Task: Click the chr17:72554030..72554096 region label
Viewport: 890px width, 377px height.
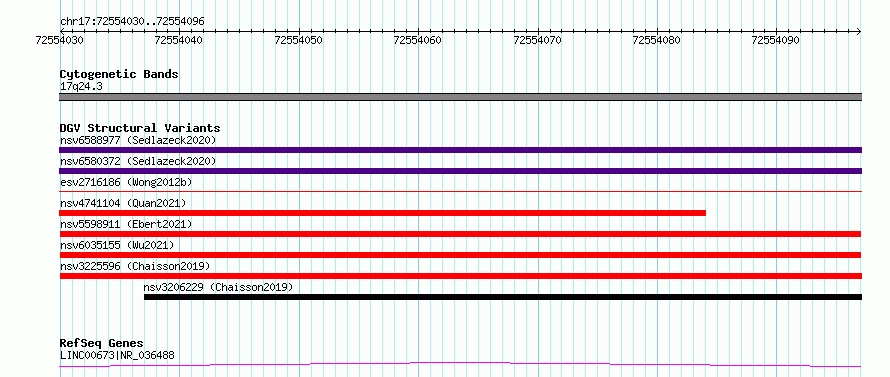Action: (132, 22)
